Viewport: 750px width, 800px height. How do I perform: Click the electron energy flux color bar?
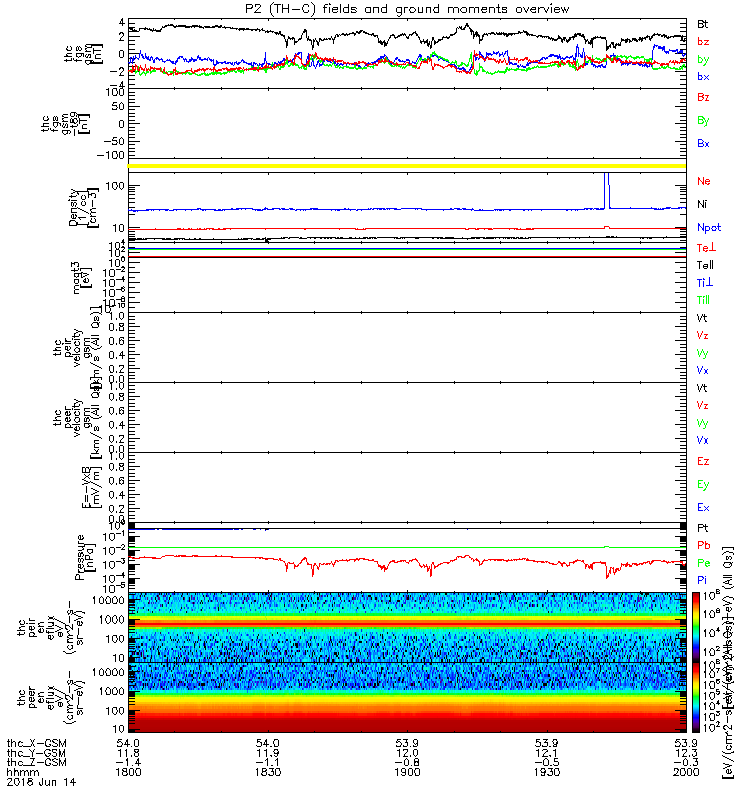coord(696,697)
